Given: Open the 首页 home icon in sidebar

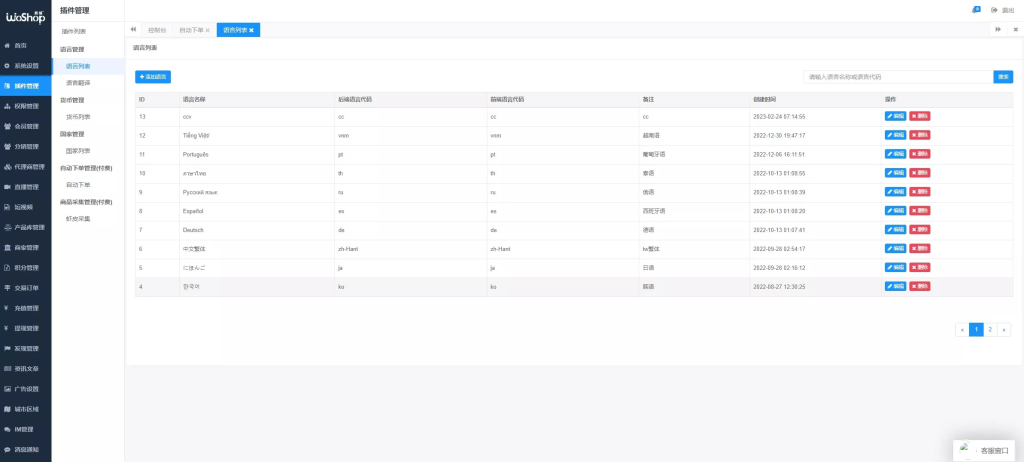Looking at the screenshot, I should coord(7,46).
